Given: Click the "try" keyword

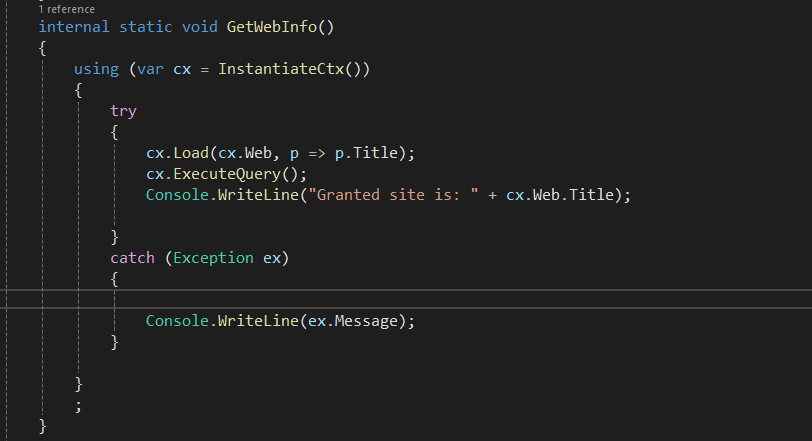Looking at the screenshot, I should (123, 111).
